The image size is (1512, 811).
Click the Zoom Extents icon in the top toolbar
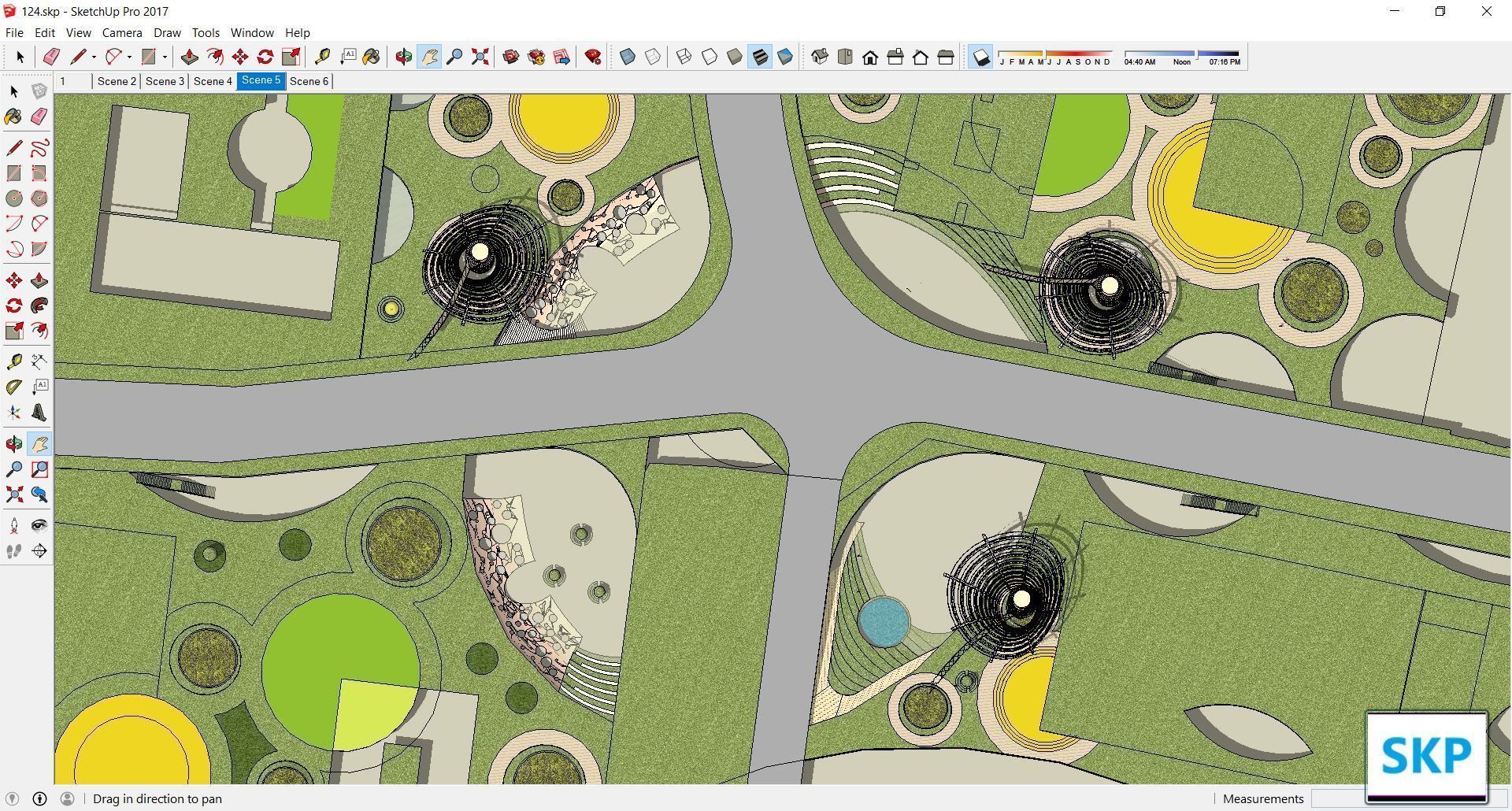[480, 57]
